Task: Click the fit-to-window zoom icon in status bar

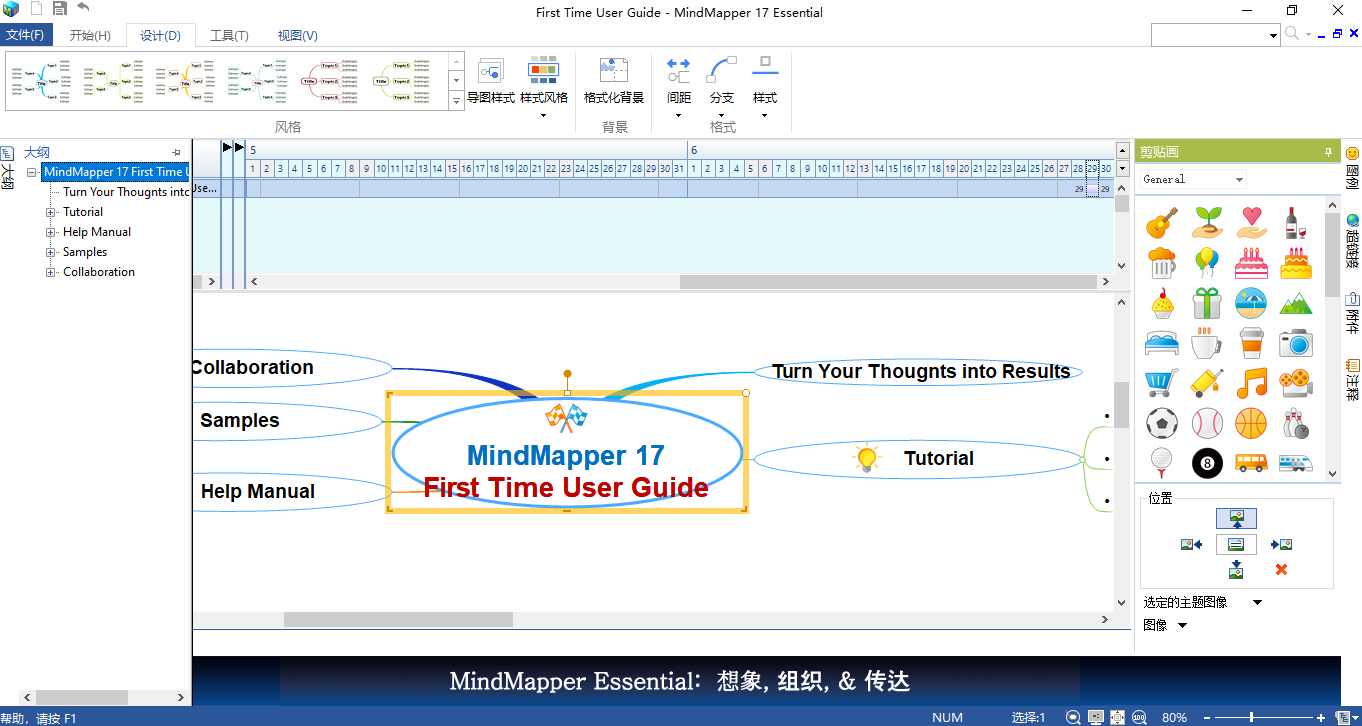Action: pos(1117,717)
